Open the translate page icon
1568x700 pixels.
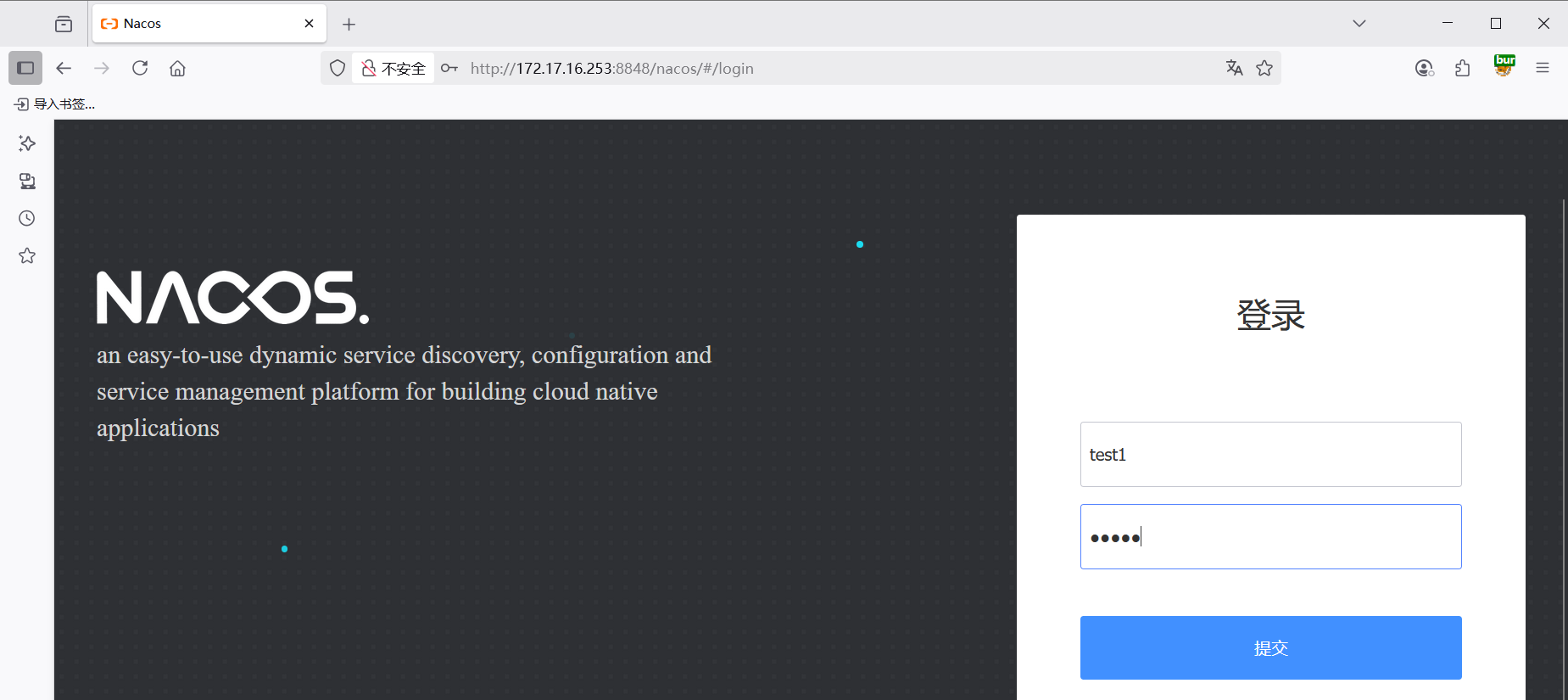1234,68
